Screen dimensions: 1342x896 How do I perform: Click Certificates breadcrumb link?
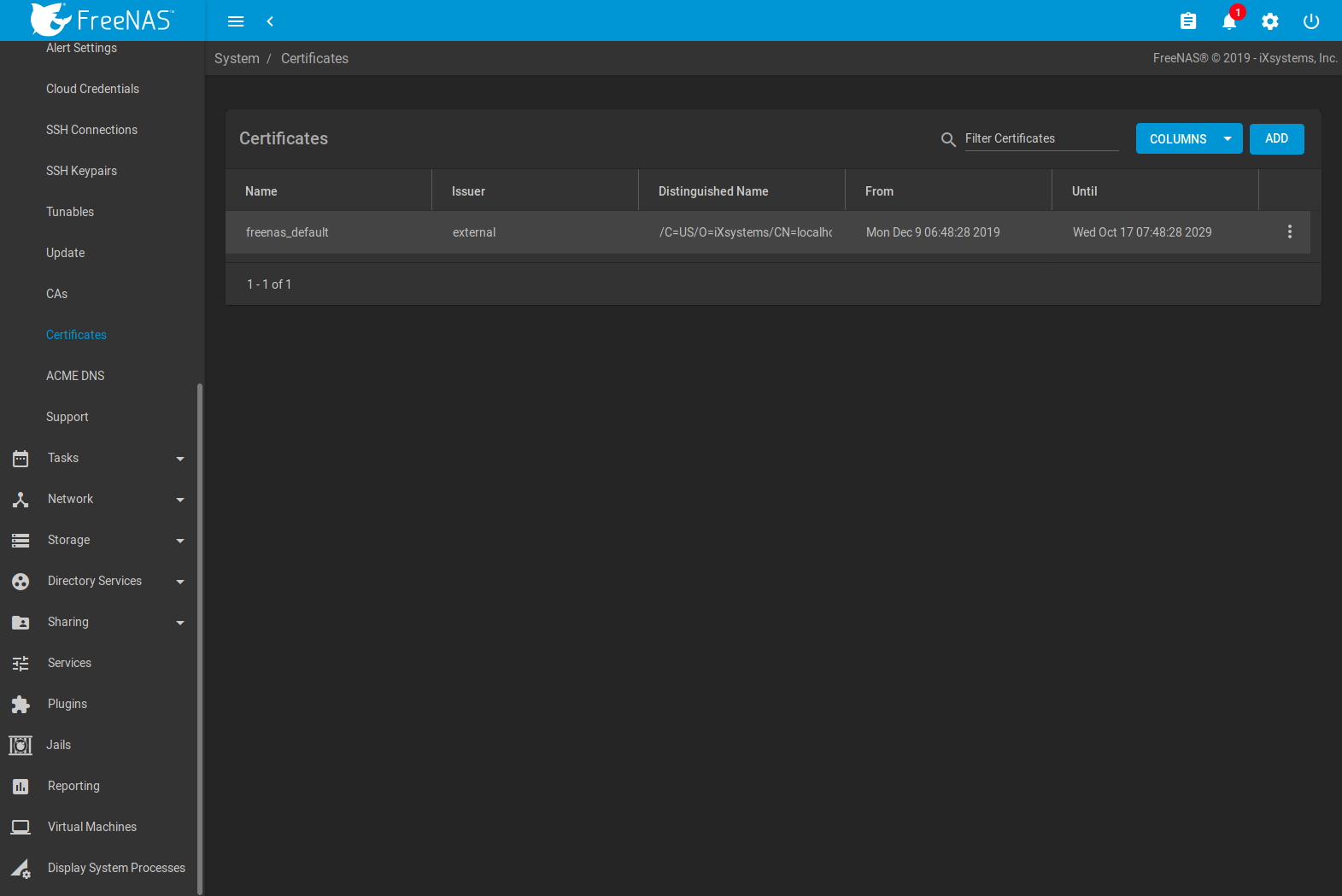point(314,58)
